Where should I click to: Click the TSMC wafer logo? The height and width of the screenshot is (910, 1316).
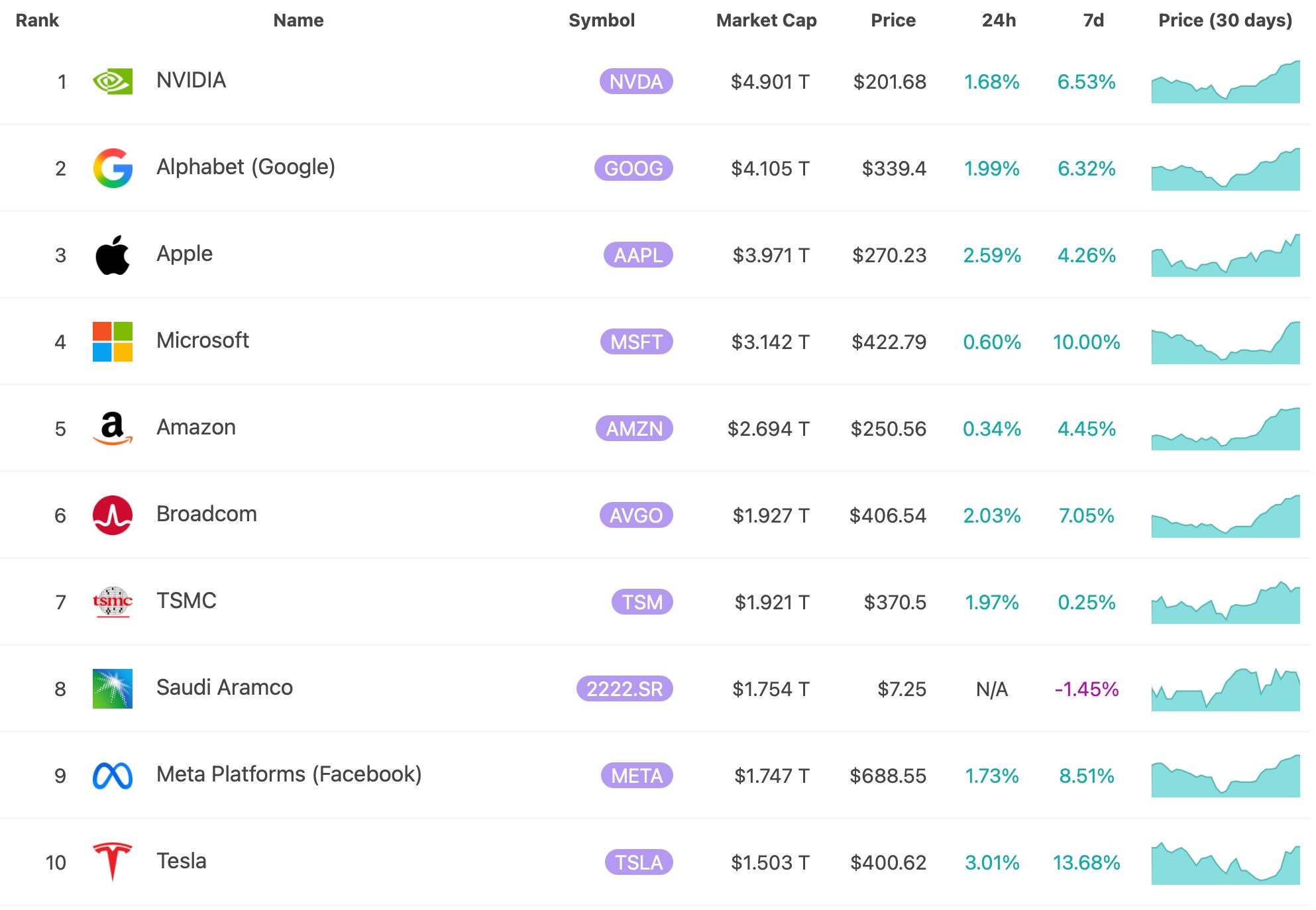pyautogui.click(x=113, y=601)
